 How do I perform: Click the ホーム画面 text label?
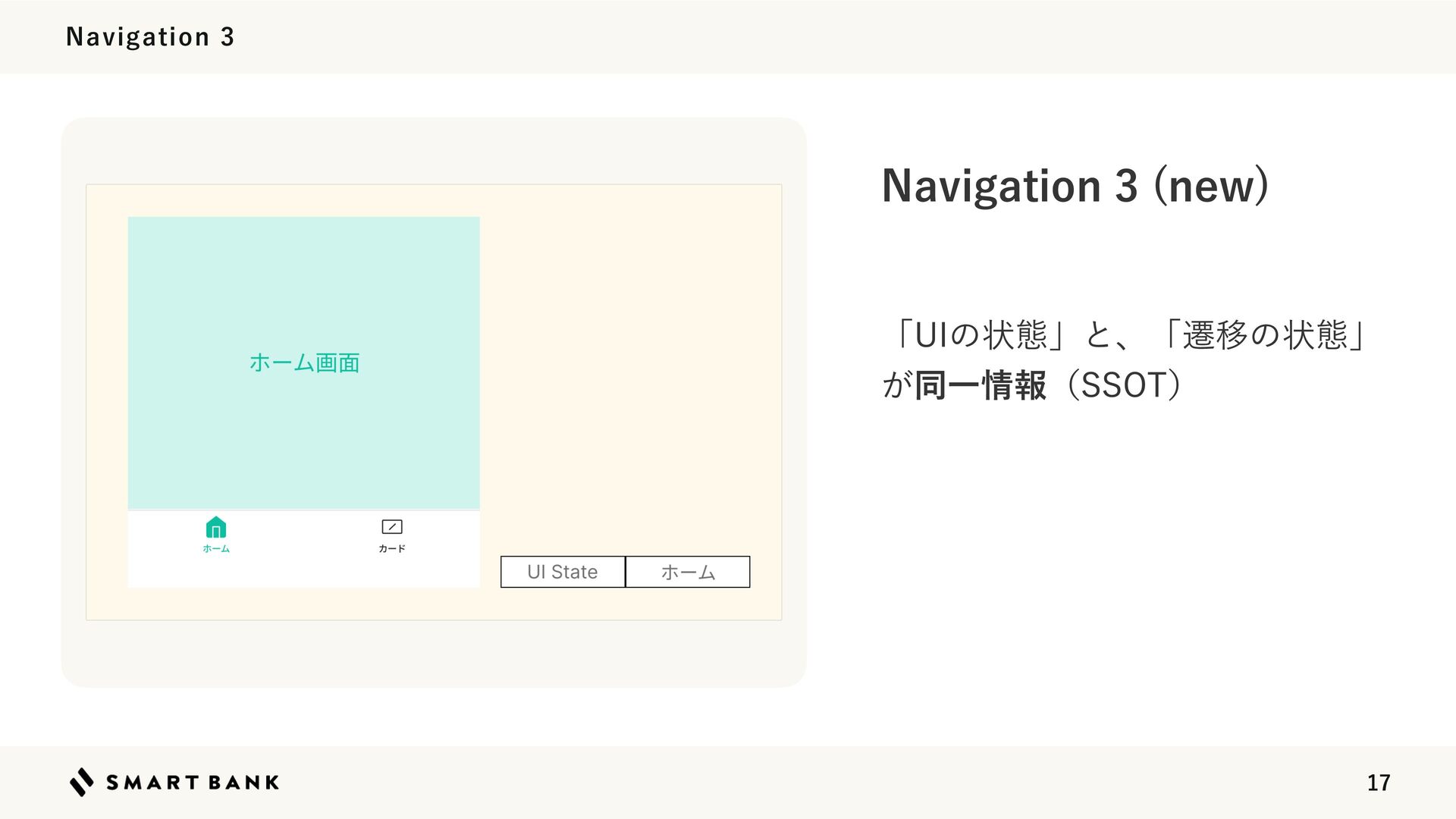coord(304,363)
